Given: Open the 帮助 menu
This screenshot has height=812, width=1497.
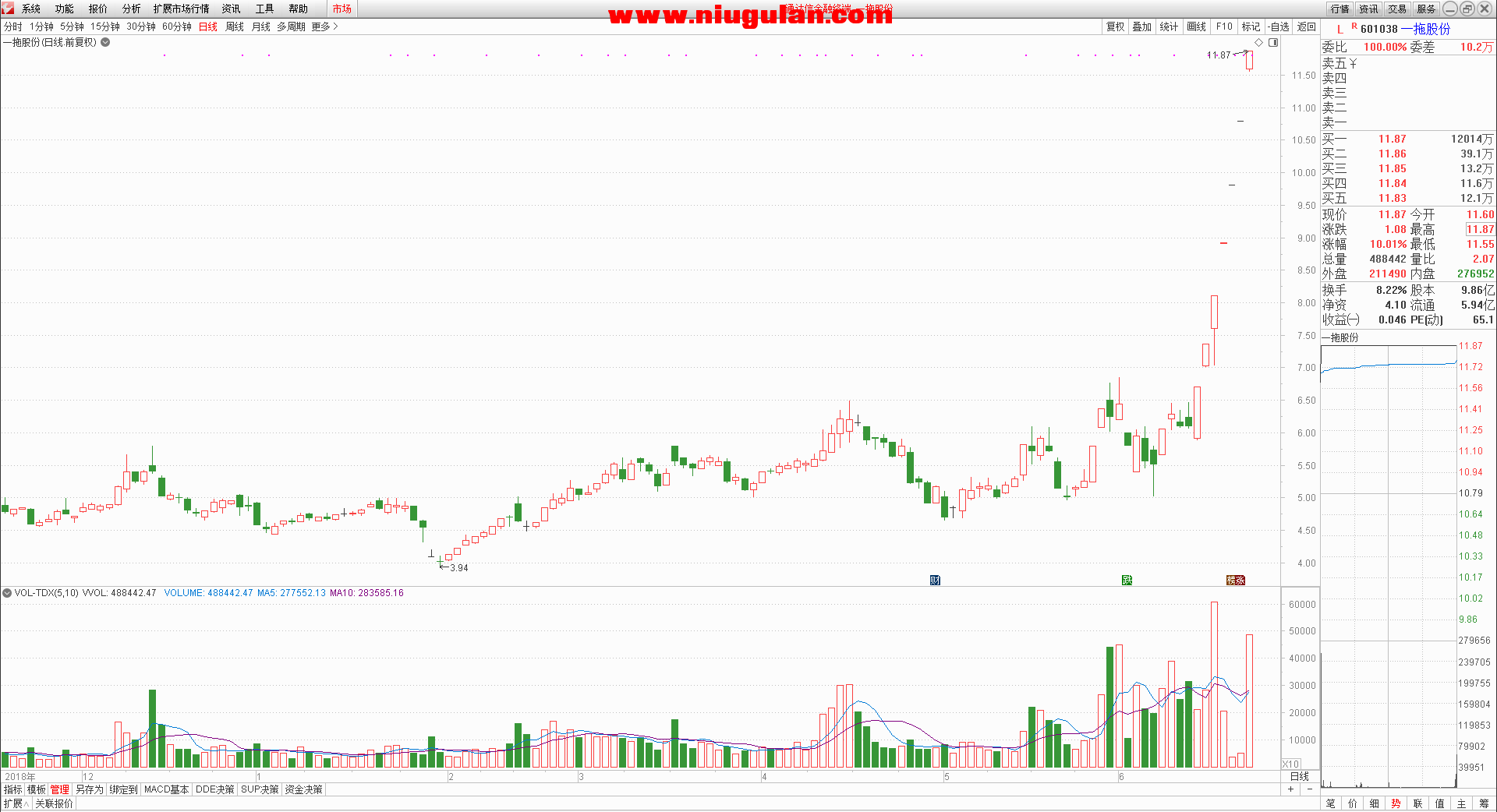Looking at the screenshot, I should (x=299, y=9).
